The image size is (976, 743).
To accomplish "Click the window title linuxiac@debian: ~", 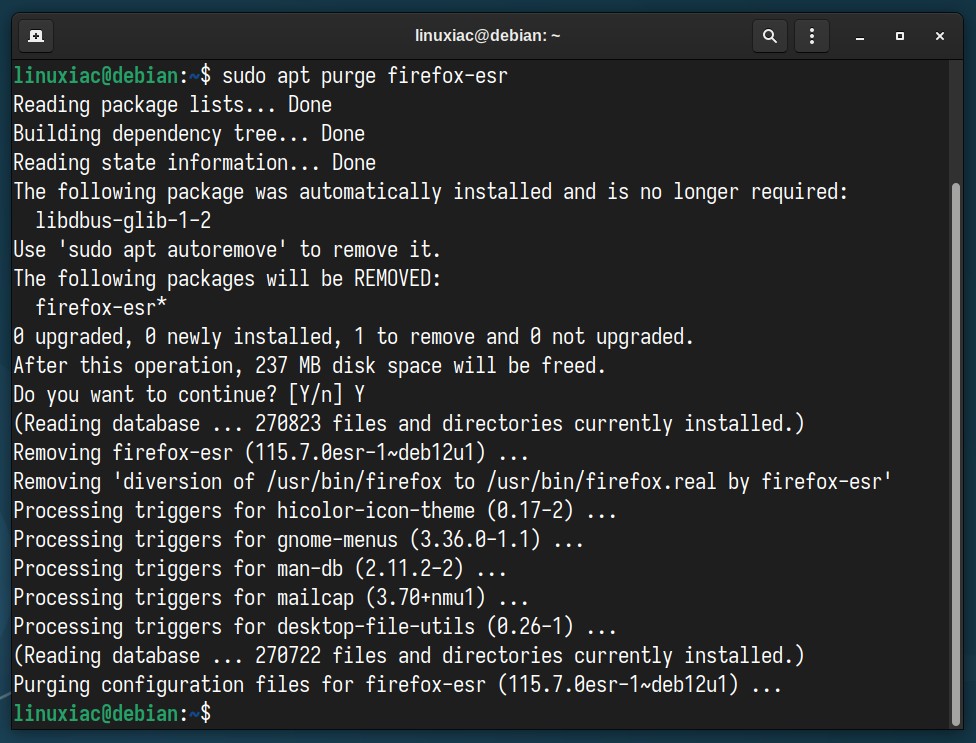I will click(487, 35).
